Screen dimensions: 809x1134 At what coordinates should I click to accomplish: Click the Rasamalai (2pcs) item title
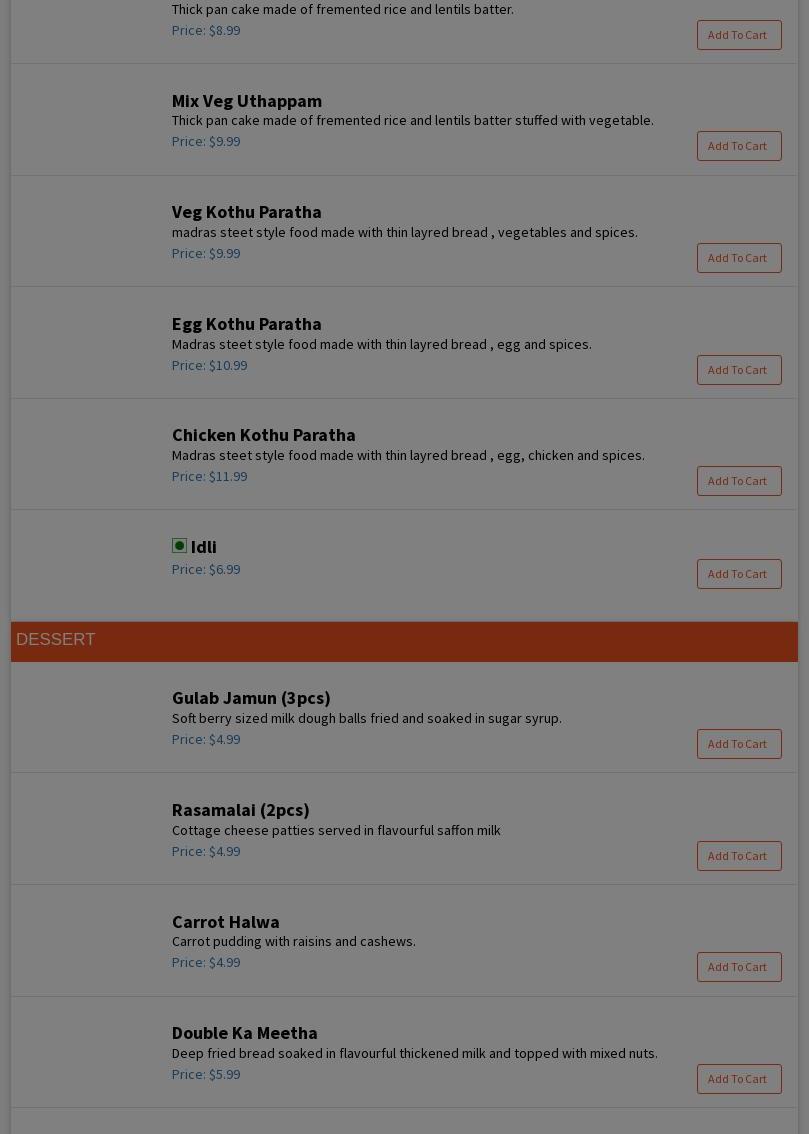pyautogui.click(x=240, y=810)
